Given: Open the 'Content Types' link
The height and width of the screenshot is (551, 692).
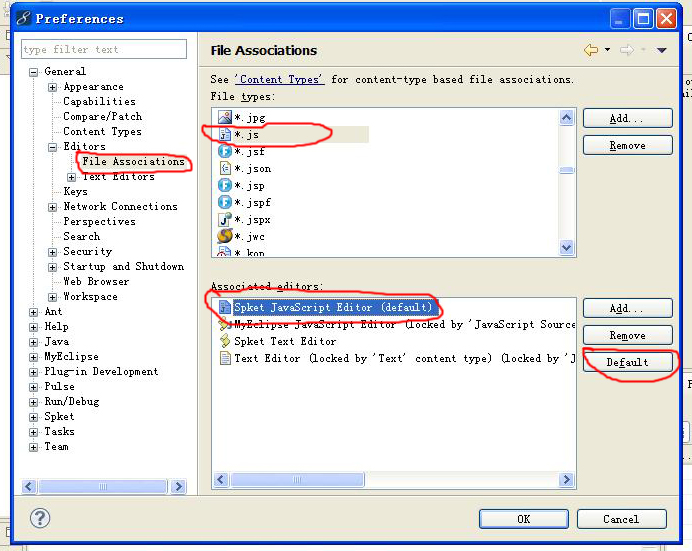Looking at the screenshot, I should tap(280, 79).
